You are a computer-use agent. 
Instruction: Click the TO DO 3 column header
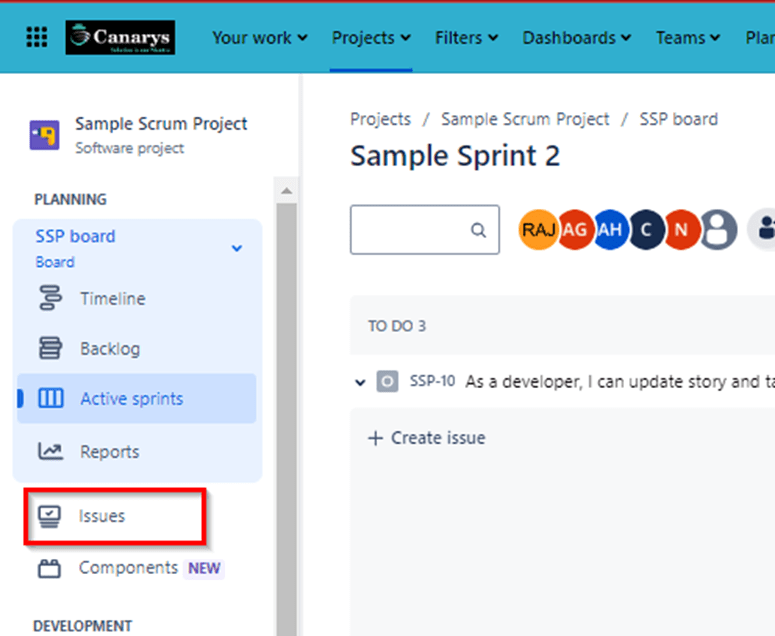(397, 326)
